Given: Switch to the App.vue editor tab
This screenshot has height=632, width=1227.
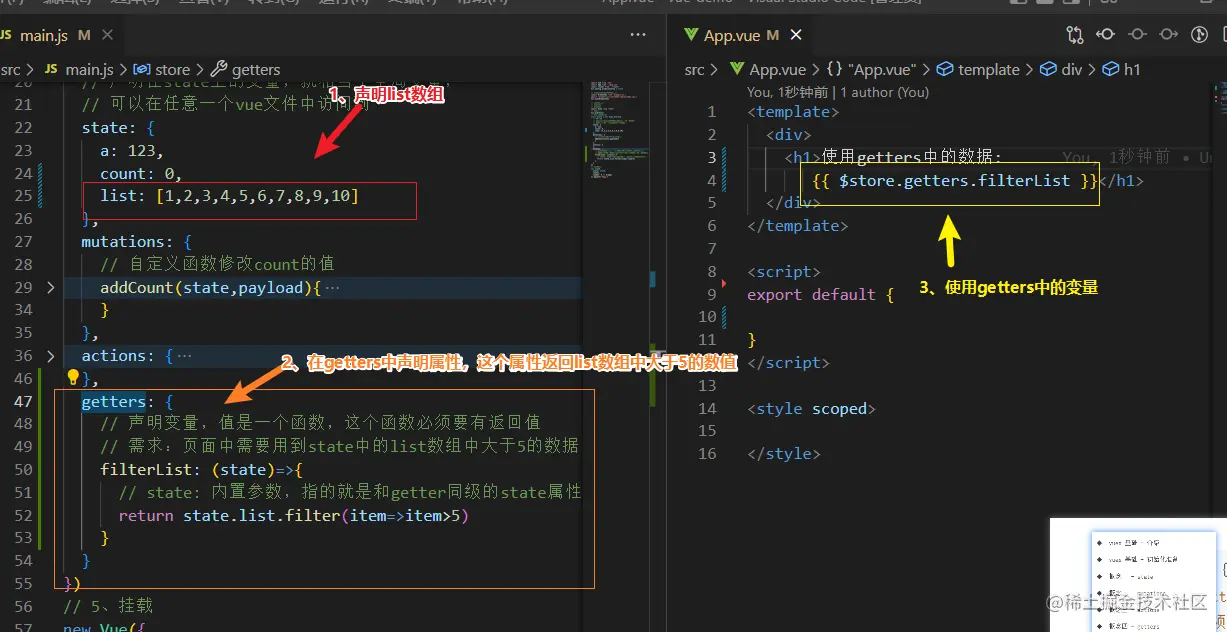Looking at the screenshot, I should (x=732, y=35).
